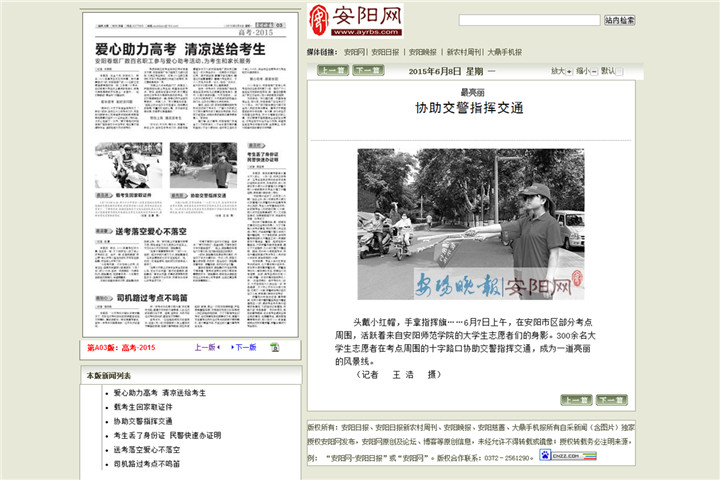Click the 站内检索 search button
720x480 pixels.
pyautogui.click(x=619, y=20)
